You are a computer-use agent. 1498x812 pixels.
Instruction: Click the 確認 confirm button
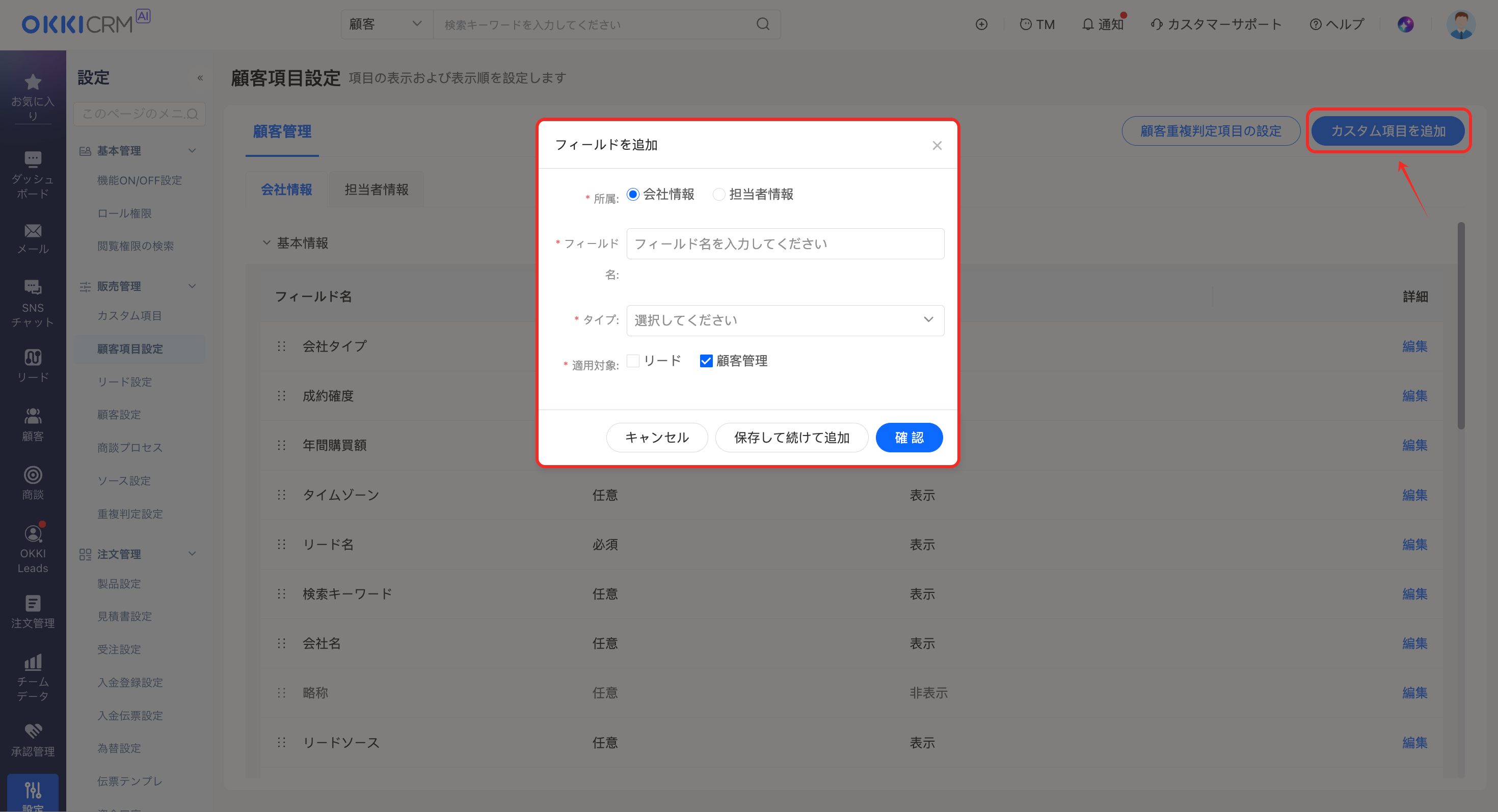(909, 437)
